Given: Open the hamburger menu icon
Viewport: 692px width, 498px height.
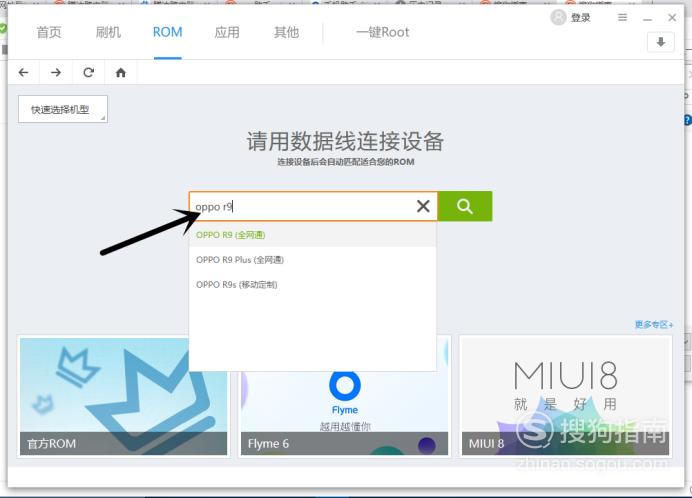Looking at the screenshot, I should pyautogui.click(x=622, y=18).
